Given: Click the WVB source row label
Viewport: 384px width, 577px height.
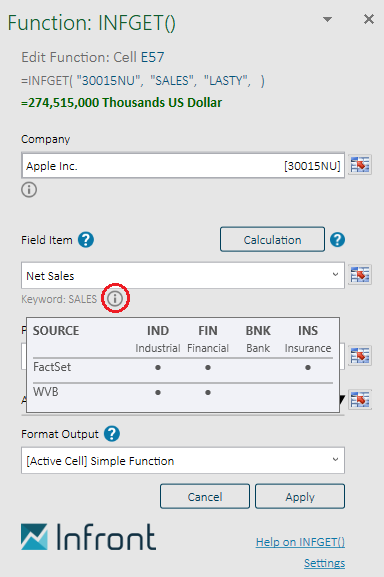Looking at the screenshot, I should (46, 392).
